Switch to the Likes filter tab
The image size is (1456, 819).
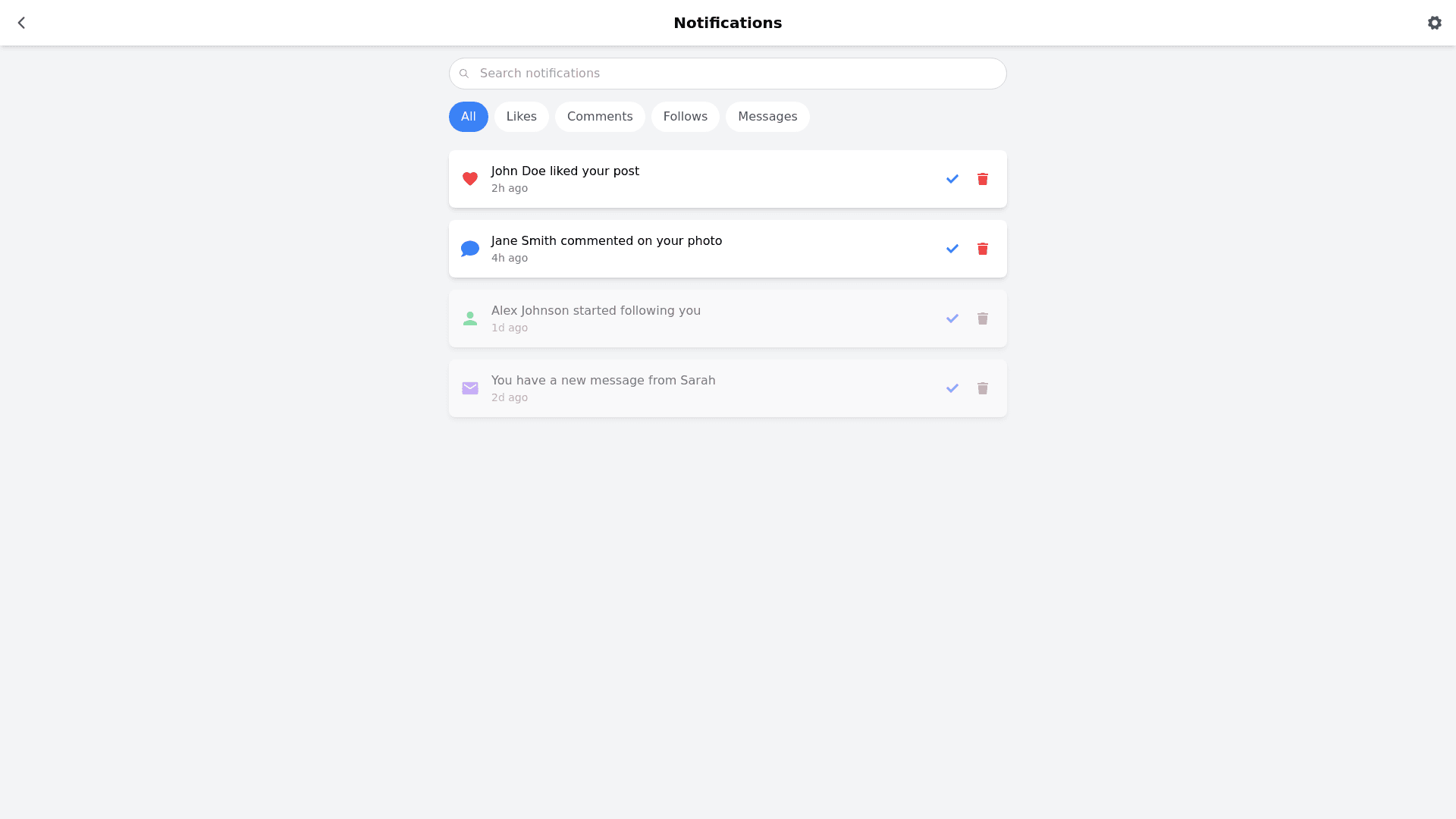(521, 117)
